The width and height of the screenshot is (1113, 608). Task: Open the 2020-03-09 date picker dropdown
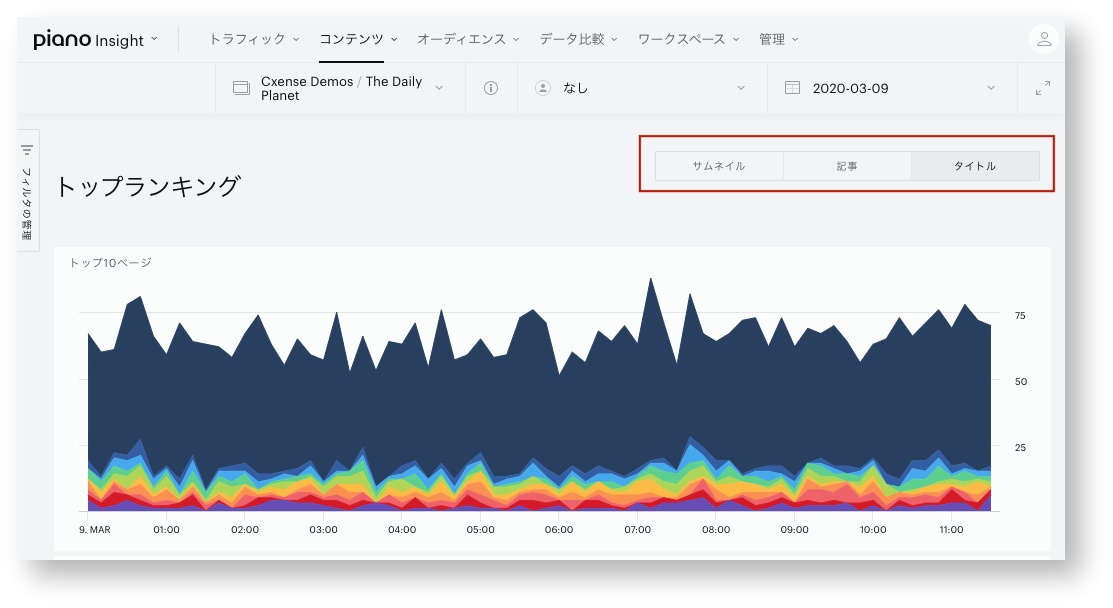click(892, 88)
